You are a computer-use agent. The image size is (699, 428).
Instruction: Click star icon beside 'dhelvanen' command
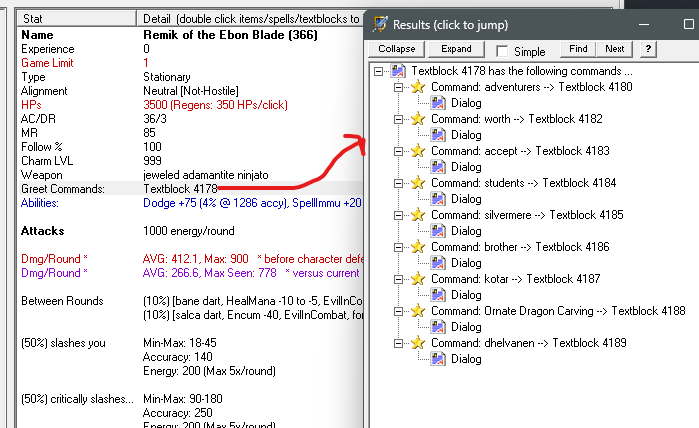[418, 343]
